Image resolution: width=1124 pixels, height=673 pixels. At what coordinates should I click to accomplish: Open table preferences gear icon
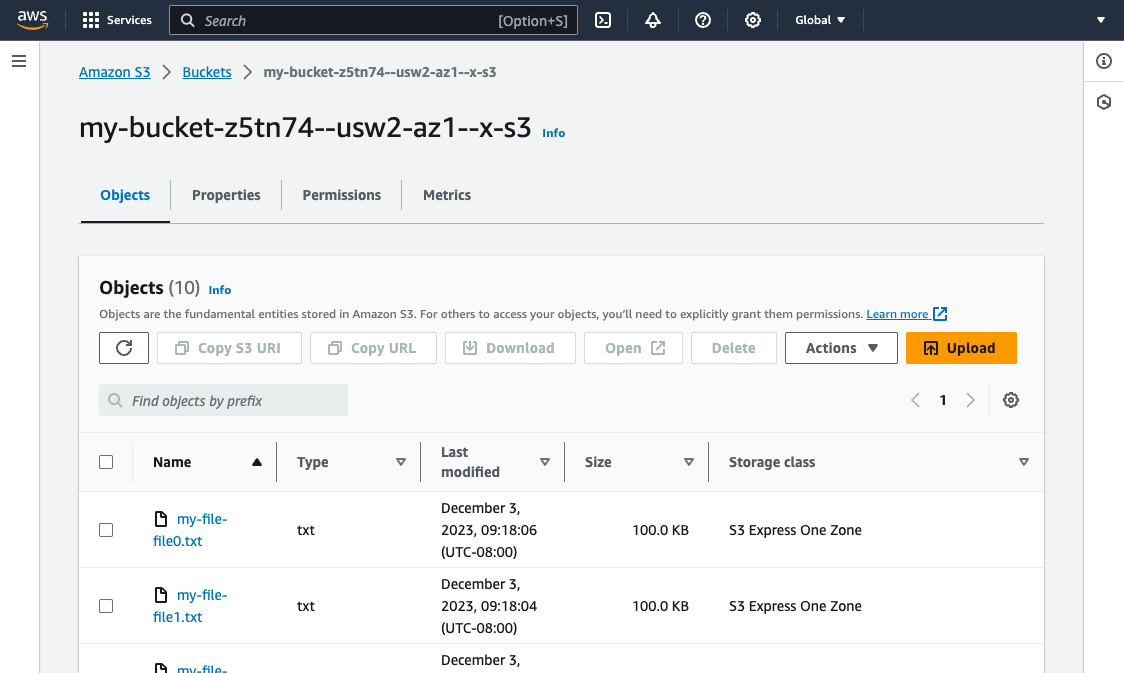1011,400
